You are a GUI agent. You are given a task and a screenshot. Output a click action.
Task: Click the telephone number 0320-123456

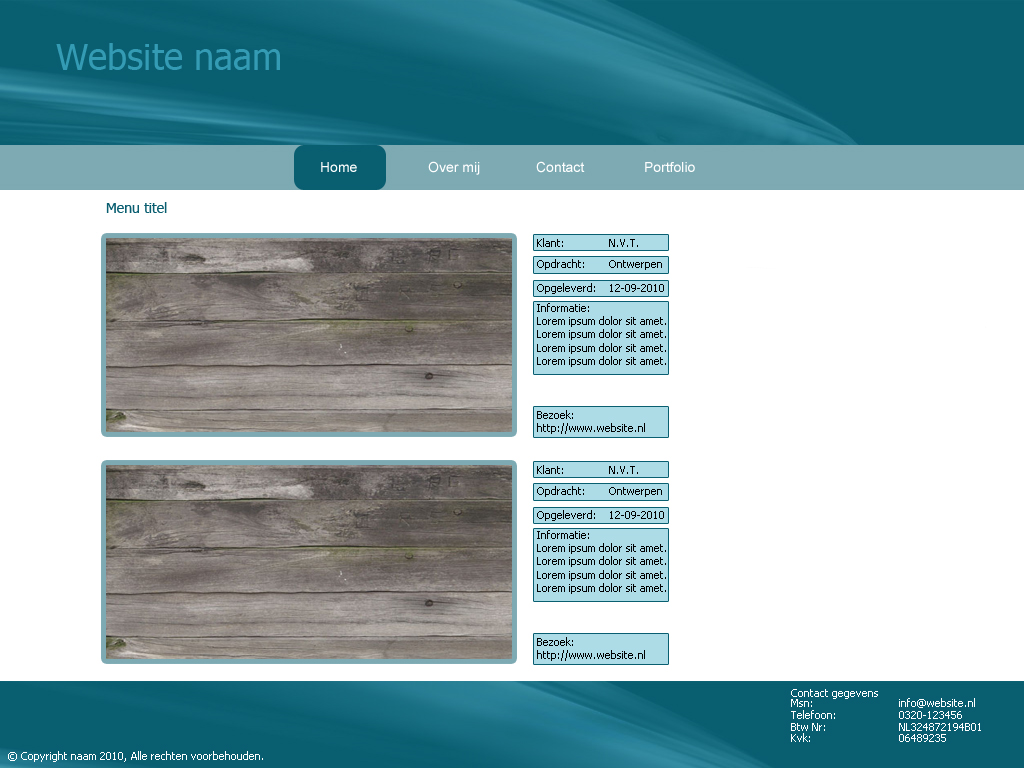click(930, 715)
